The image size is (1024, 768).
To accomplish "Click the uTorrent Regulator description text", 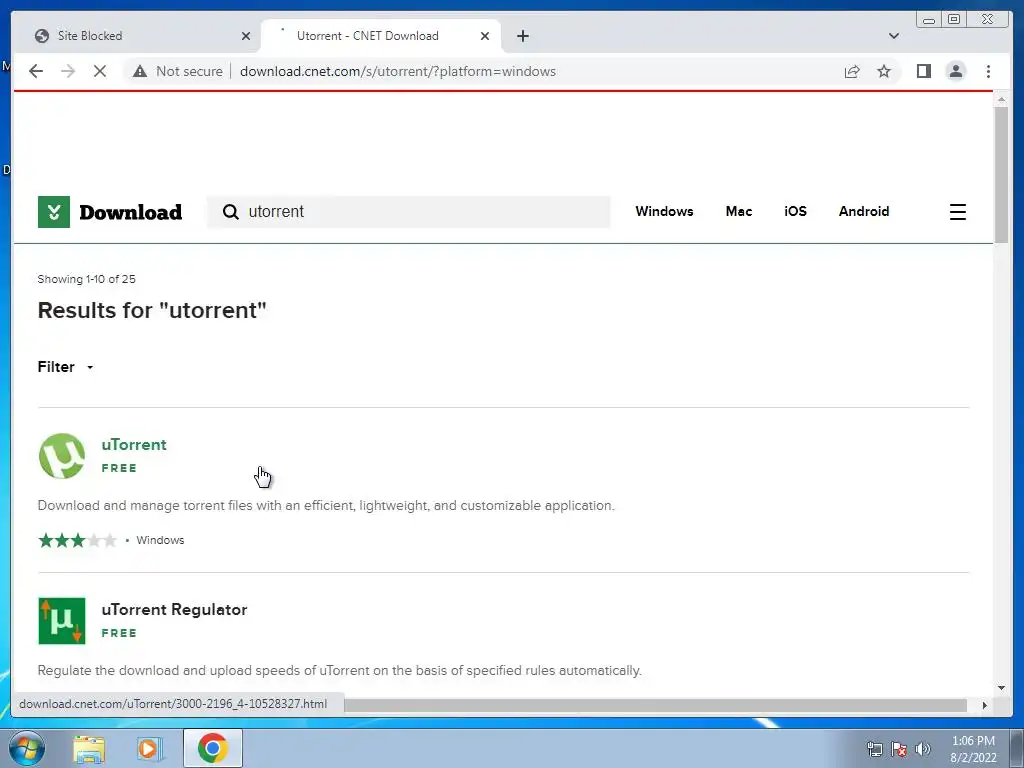I will pos(340,671).
